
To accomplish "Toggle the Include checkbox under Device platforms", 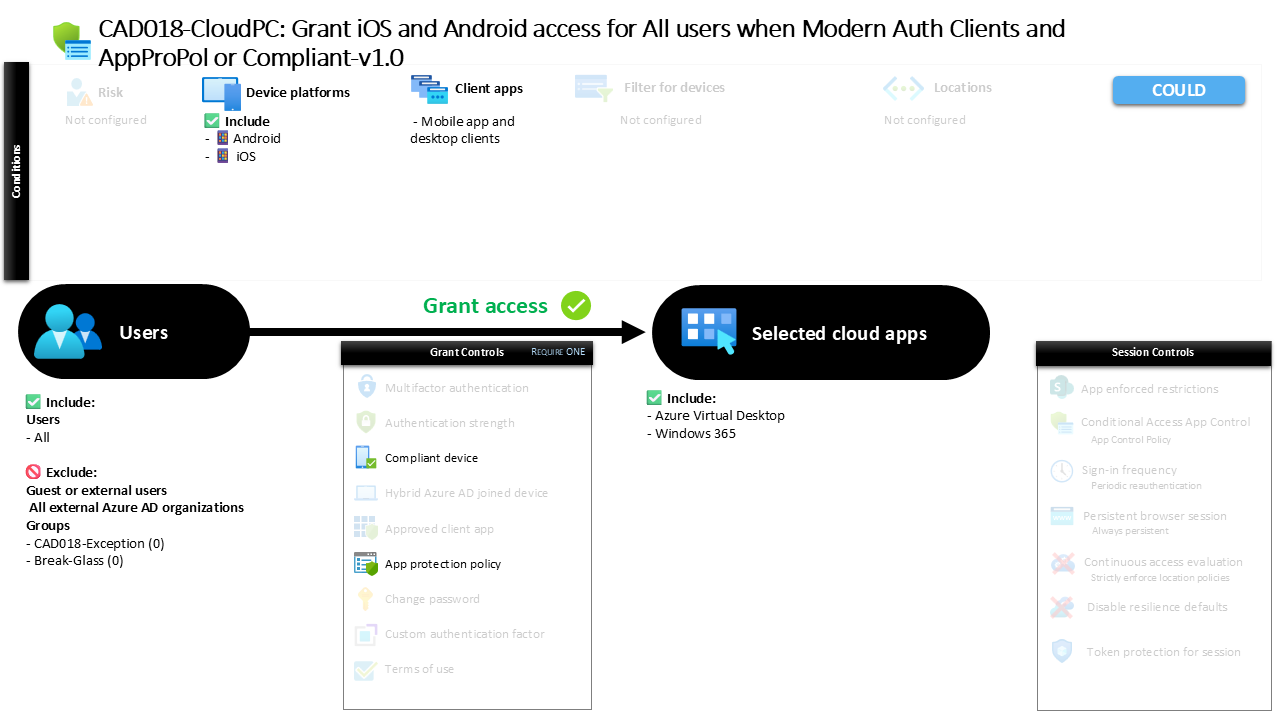I will [x=210, y=121].
